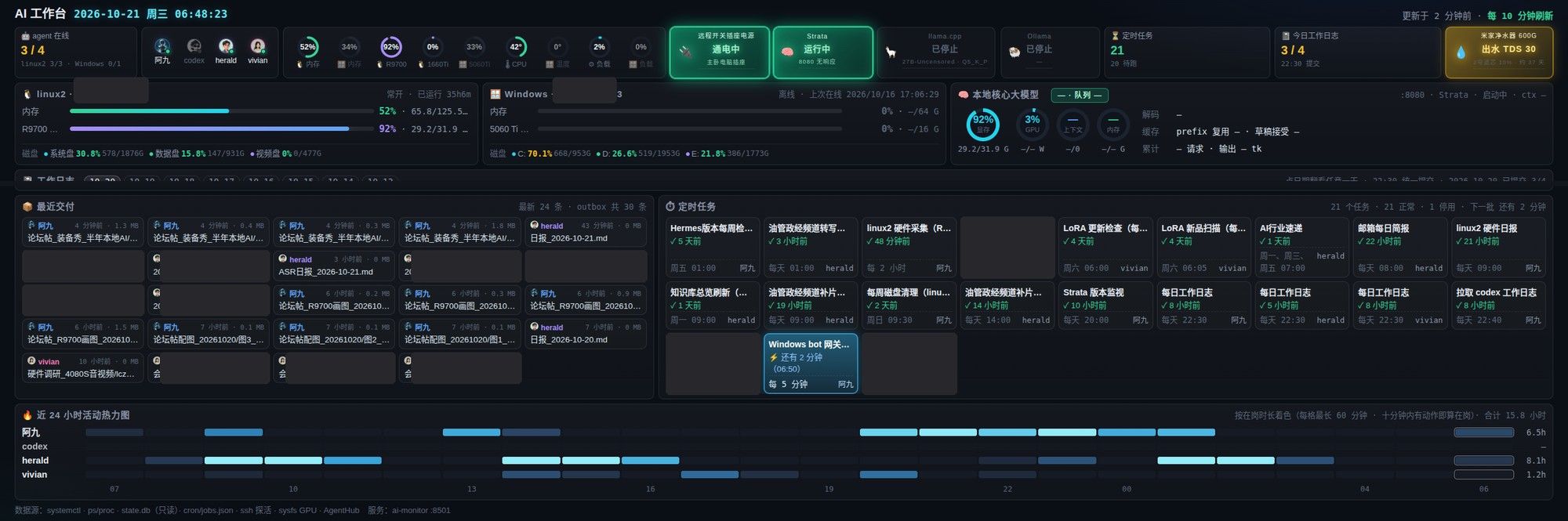The width and height of the screenshot is (1568, 521).
Task: Click the 0% 1660Ti gauge
Action: click(433, 47)
